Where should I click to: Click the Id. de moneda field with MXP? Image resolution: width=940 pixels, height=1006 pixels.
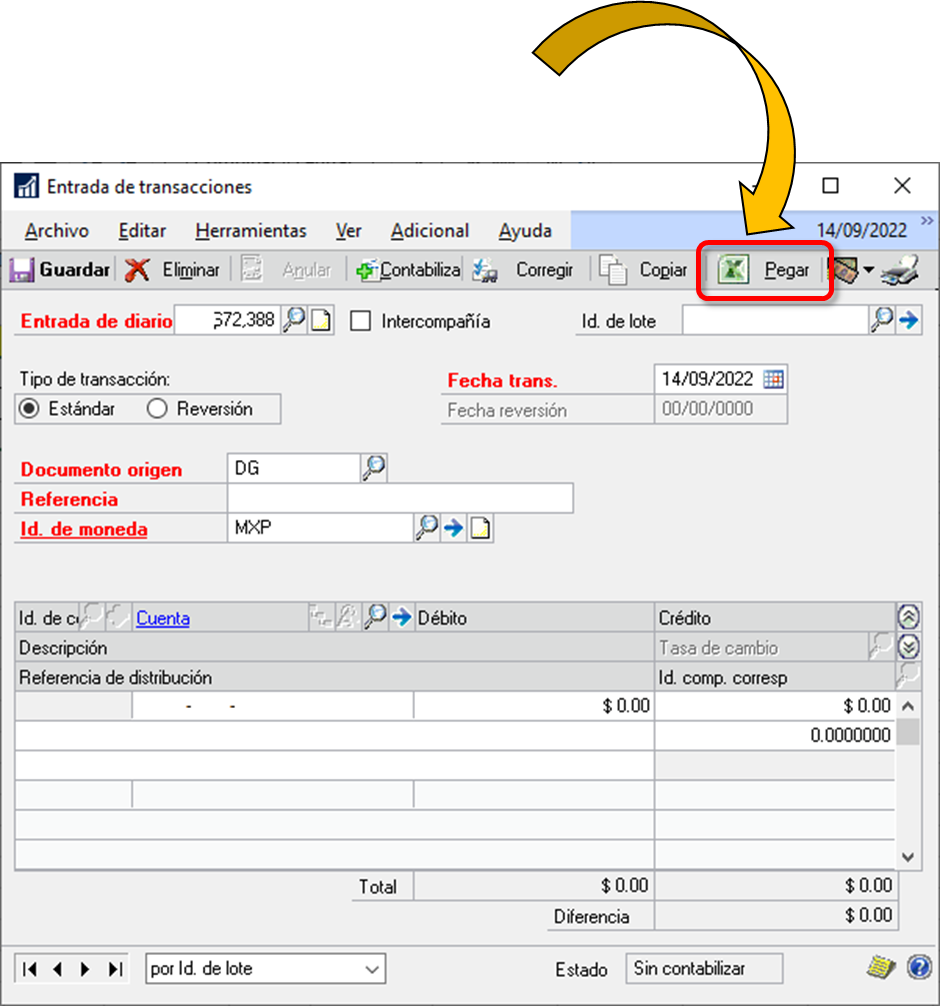tap(320, 528)
